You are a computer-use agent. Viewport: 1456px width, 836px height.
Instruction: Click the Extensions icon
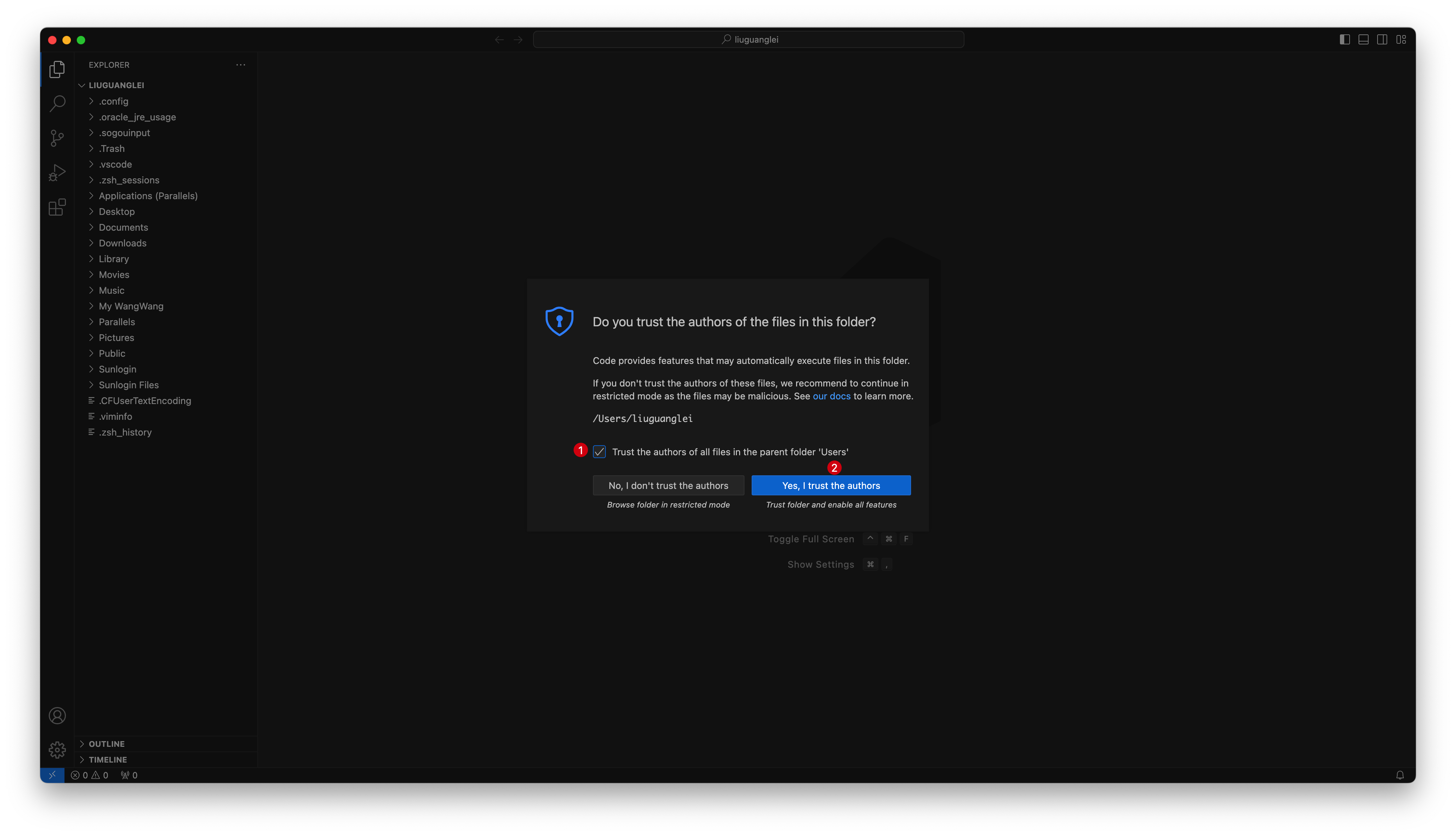pos(57,207)
